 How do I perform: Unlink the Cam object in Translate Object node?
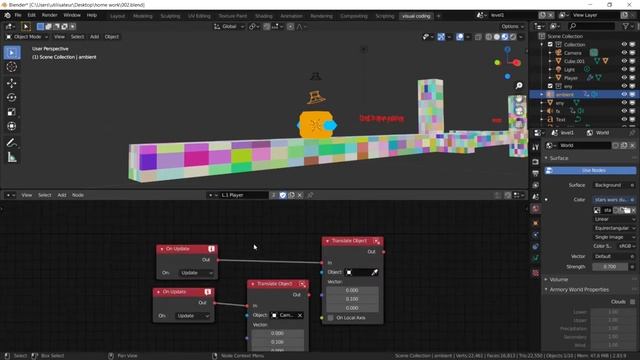pyautogui.click(x=300, y=315)
